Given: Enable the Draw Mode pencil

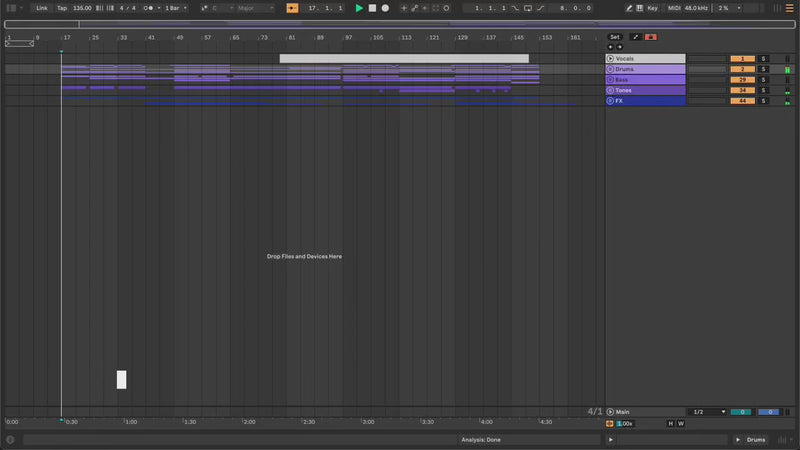Looking at the screenshot, I should [629, 8].
